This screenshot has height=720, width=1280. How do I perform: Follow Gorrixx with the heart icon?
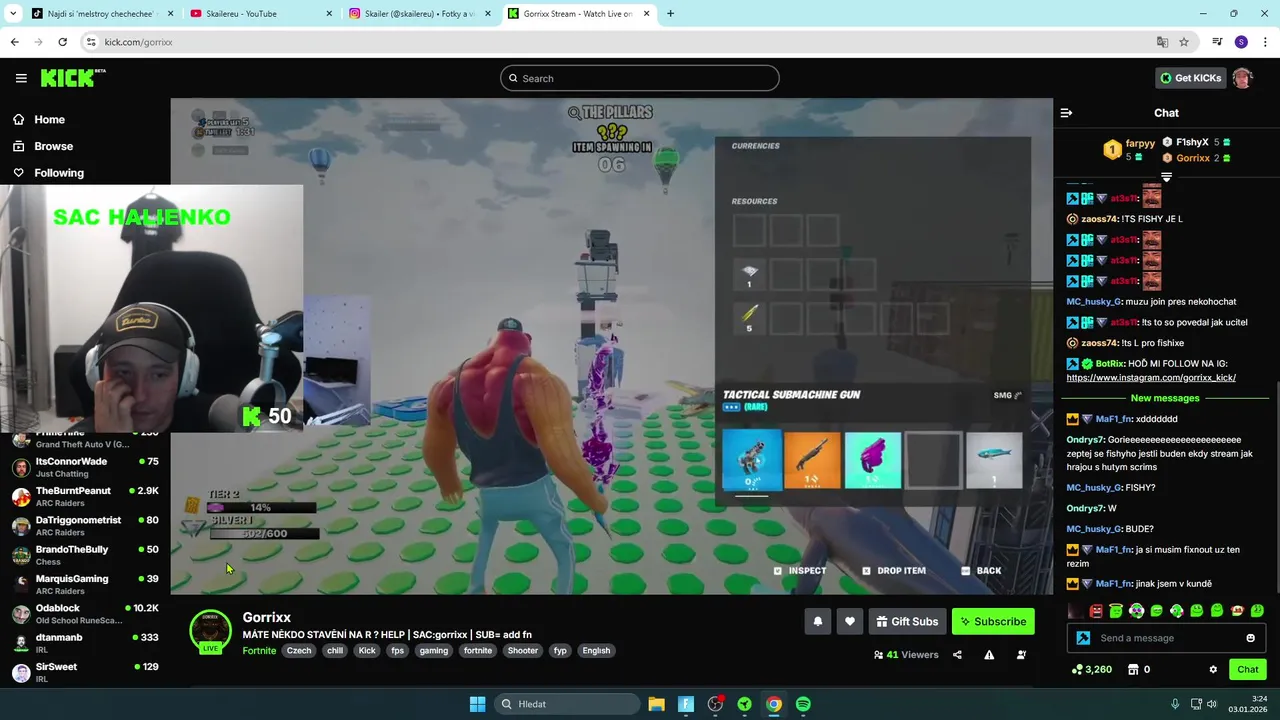(x=849, y=622)
